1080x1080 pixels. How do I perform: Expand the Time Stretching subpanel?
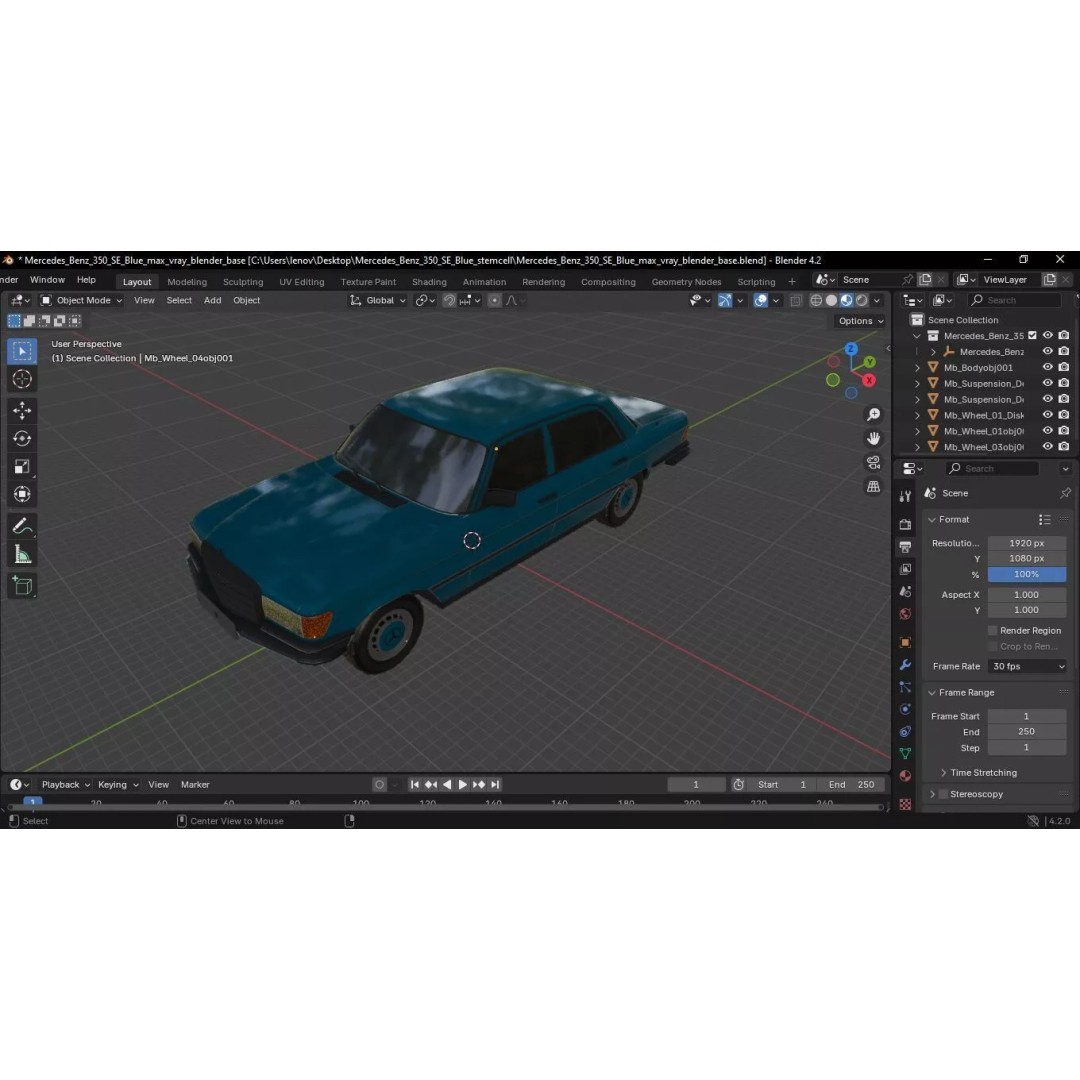pos(944,773)
